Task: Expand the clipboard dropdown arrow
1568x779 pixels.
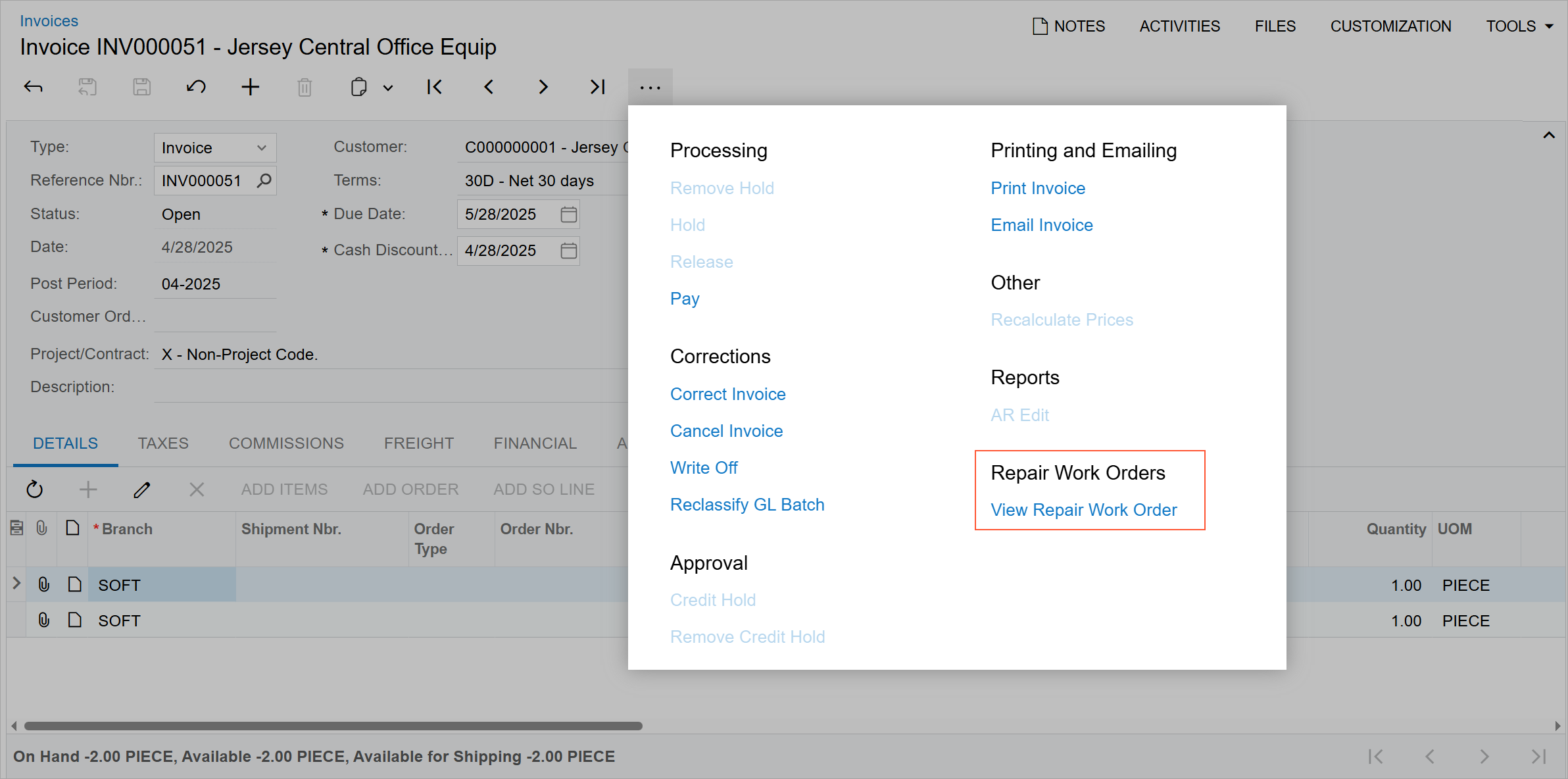Action: (x=388, y=88)
